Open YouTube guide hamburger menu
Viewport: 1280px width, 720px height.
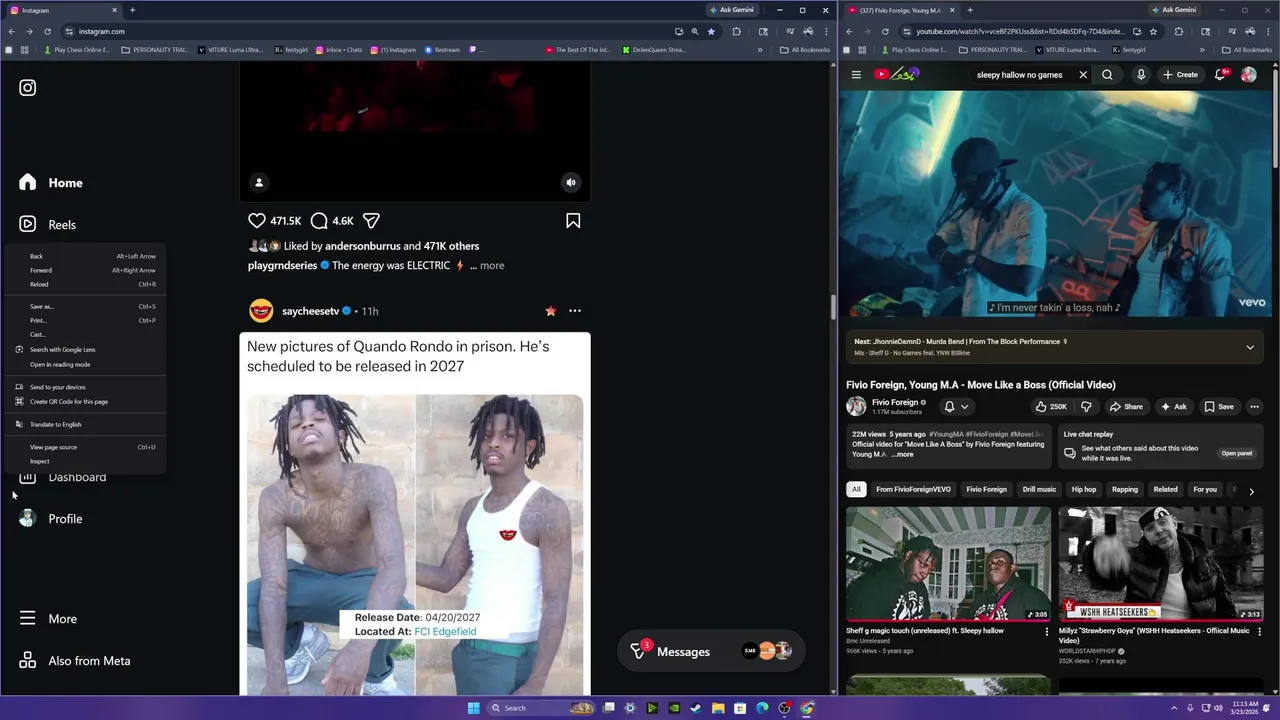(x=856, y=75)
